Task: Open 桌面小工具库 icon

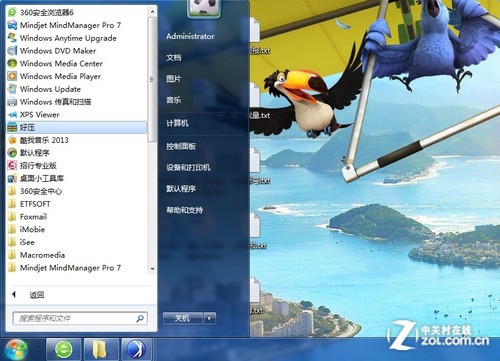Action: point(12,178)
